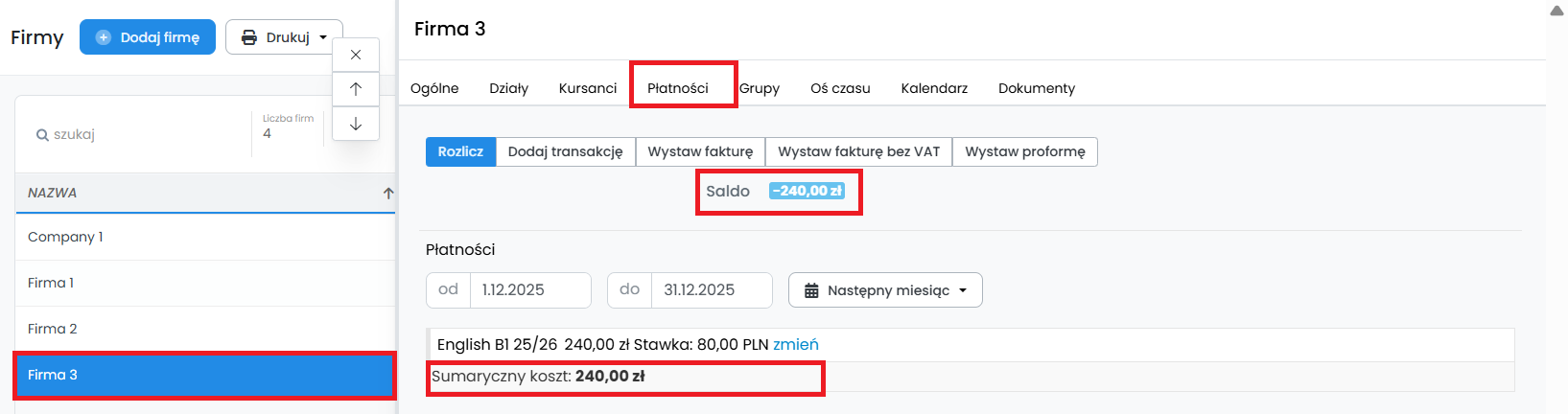Click the plus icon on Dodaj firmę
The height and width of the screenshot is (414, 1568).
[104, 37]
